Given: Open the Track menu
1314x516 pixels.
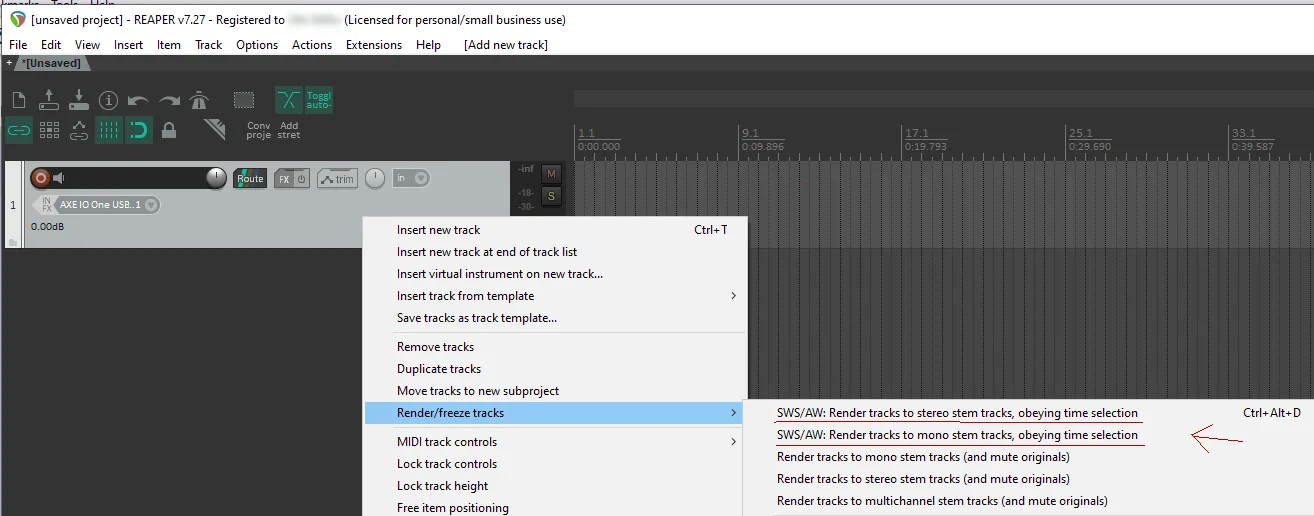Looking at the screenshot, I should coord(209,45).
